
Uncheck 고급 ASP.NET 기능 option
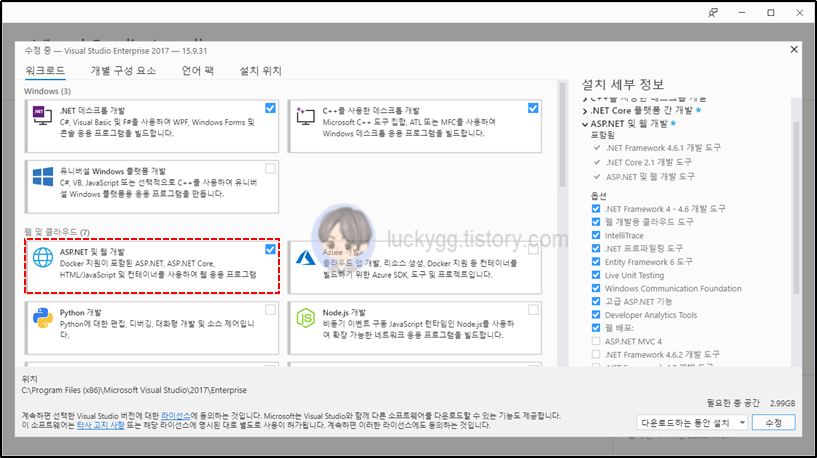596,301
